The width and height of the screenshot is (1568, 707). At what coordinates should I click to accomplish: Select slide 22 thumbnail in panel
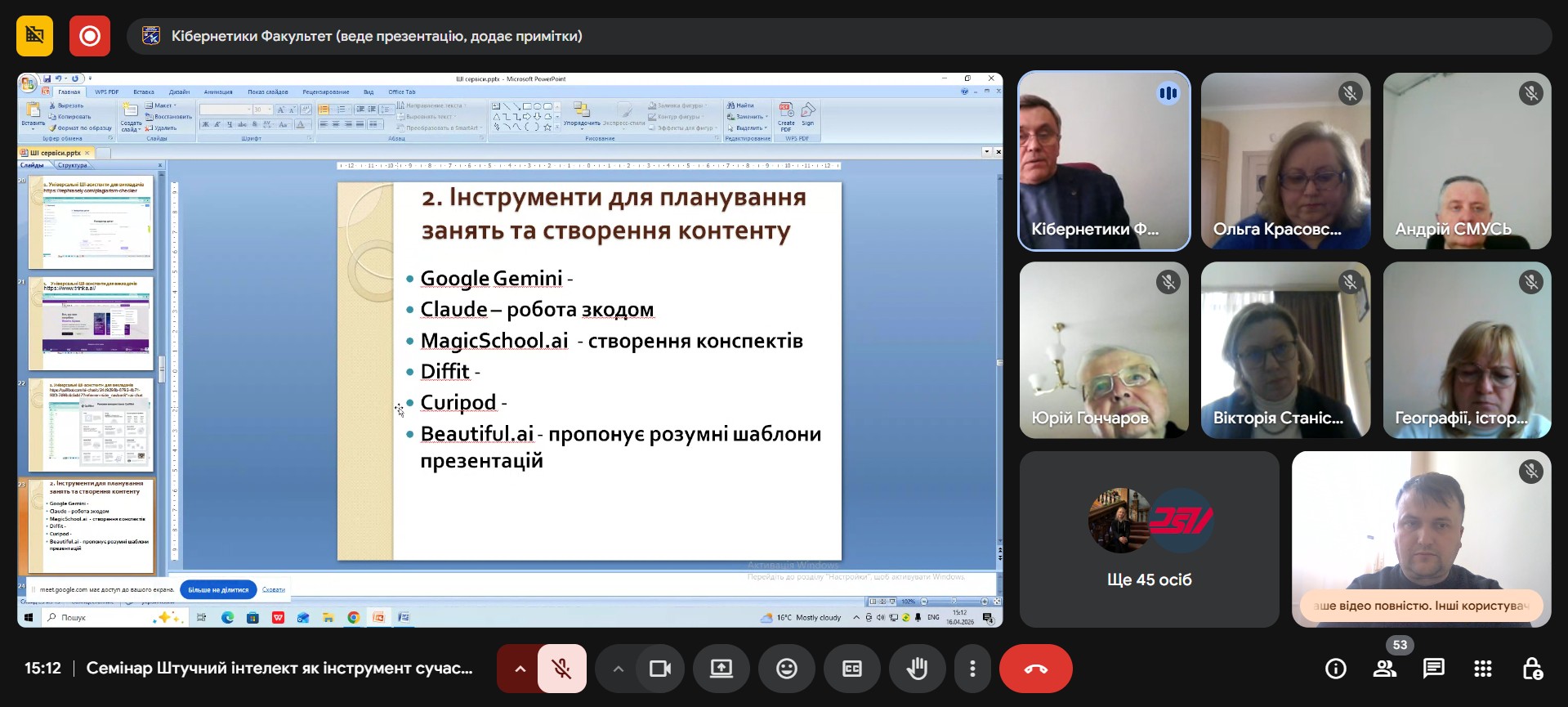(91, 425)
